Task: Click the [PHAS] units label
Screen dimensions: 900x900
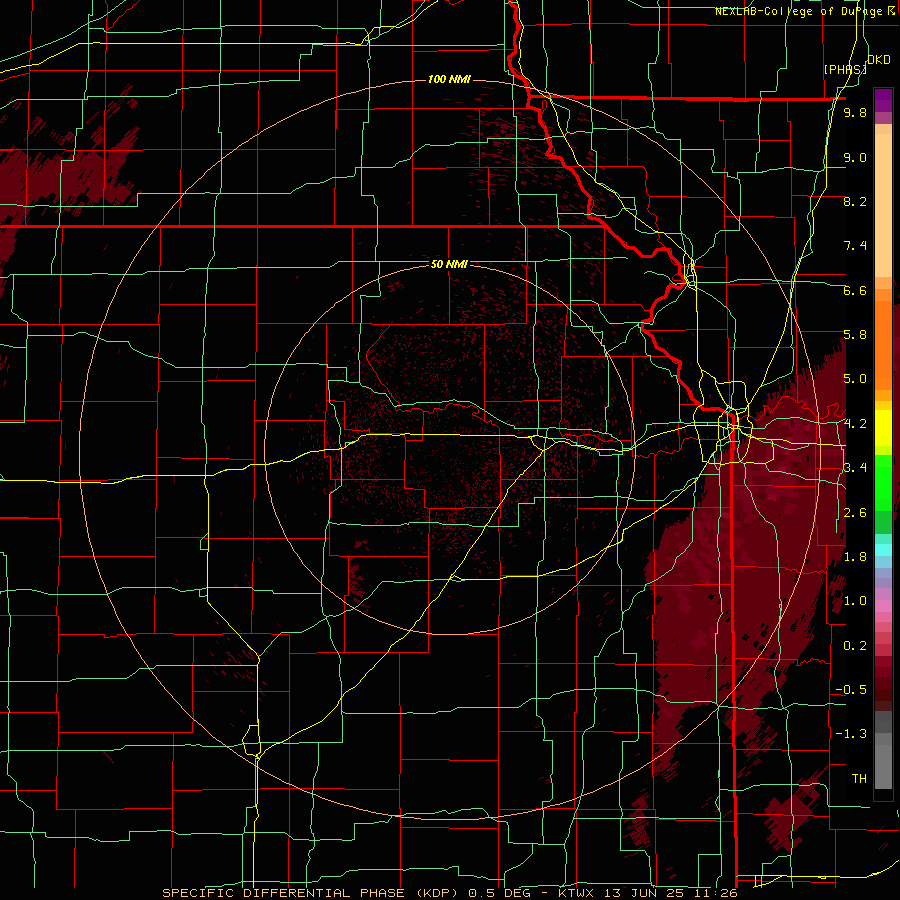Action: click(x=845, y=69)
